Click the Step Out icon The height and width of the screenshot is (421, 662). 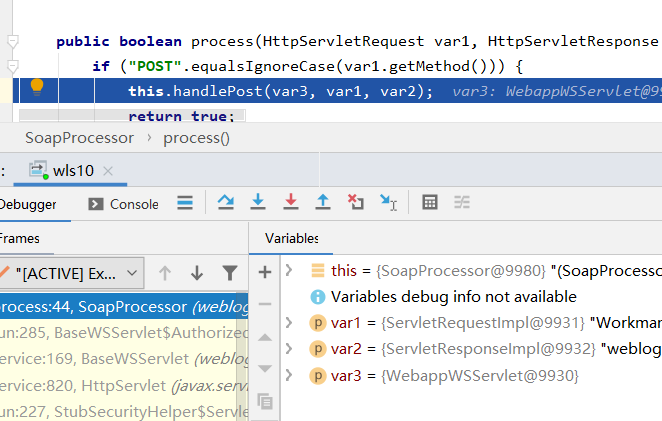pos(323,203)
